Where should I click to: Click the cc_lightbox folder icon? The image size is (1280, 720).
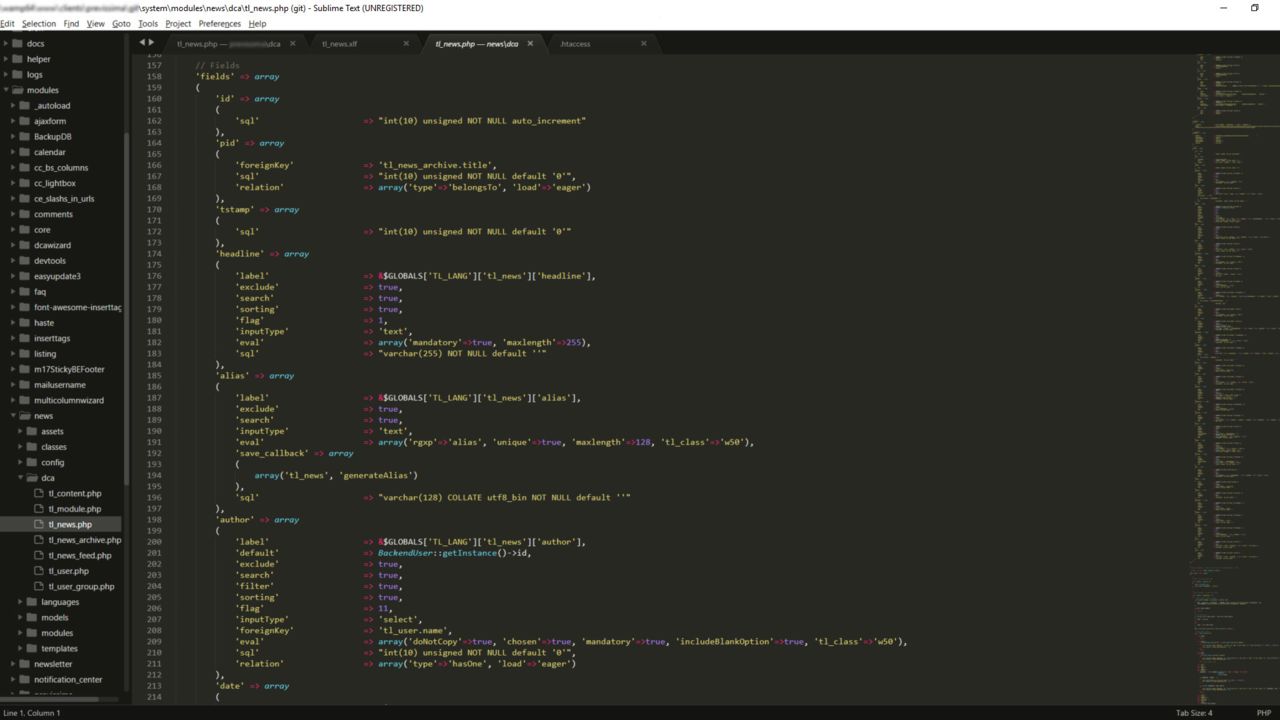(x=25, y=183)
